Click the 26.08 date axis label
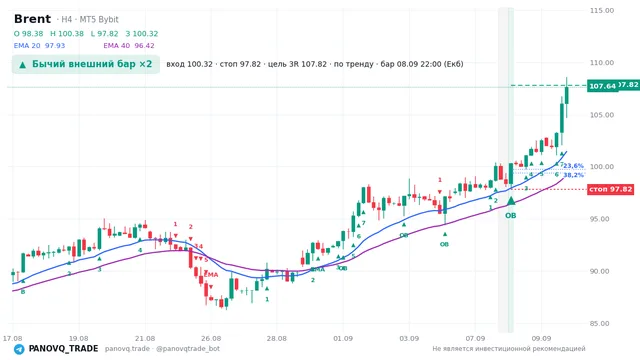The image size is (640, 360). click(x=211, y=338)
